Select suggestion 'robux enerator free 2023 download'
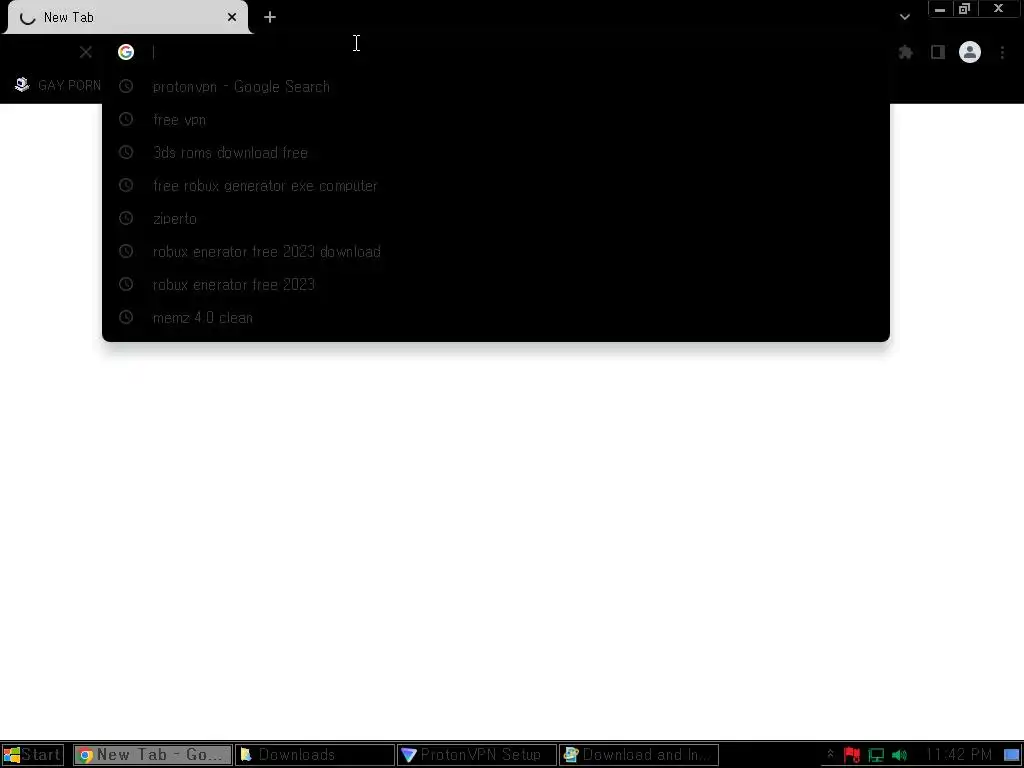The height and width of the screenshot is (768, 1024). click(496, 251)
